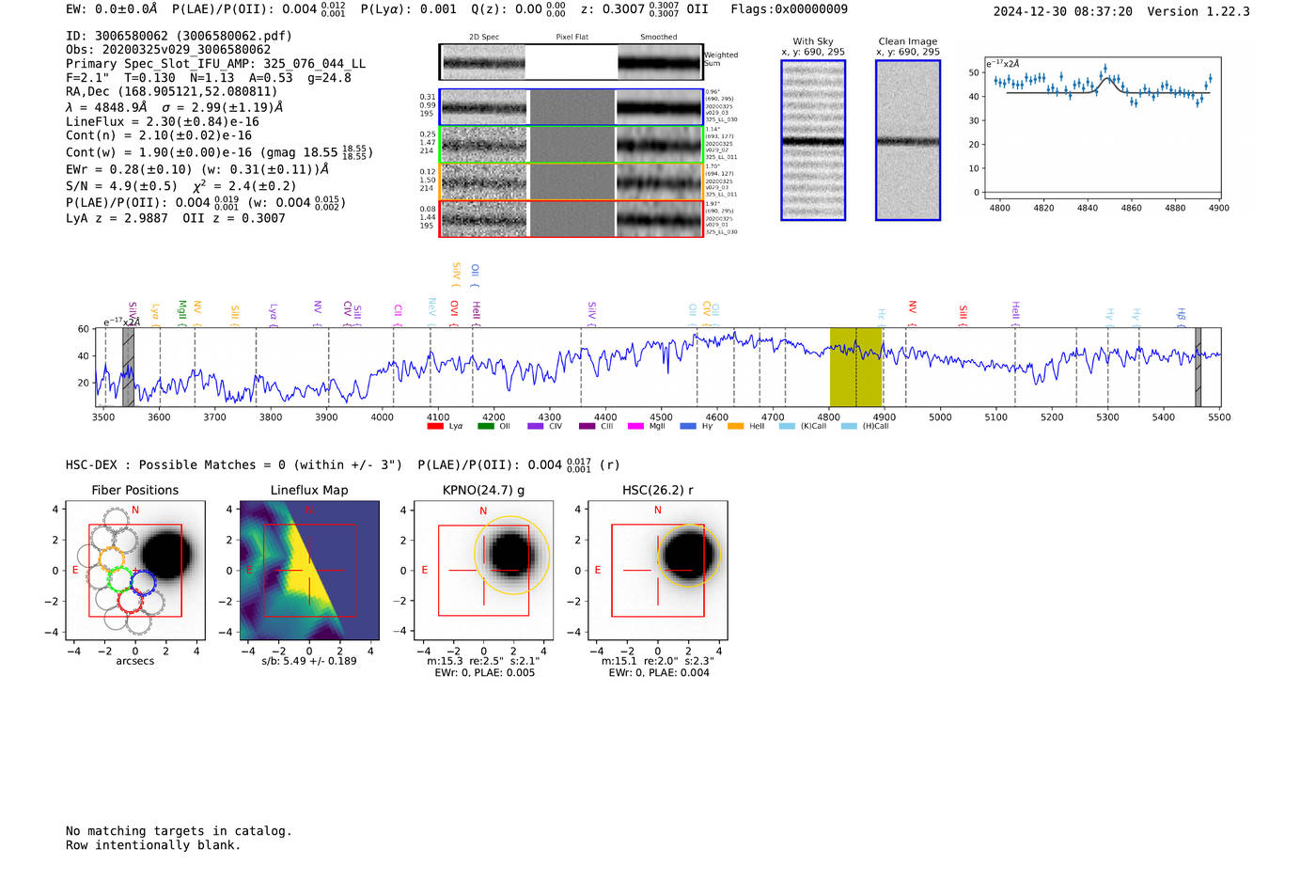Select the blue-framed fiber 2D spectrum
This screenshot has width=1316, height=896.
click(x=483, y=107)
